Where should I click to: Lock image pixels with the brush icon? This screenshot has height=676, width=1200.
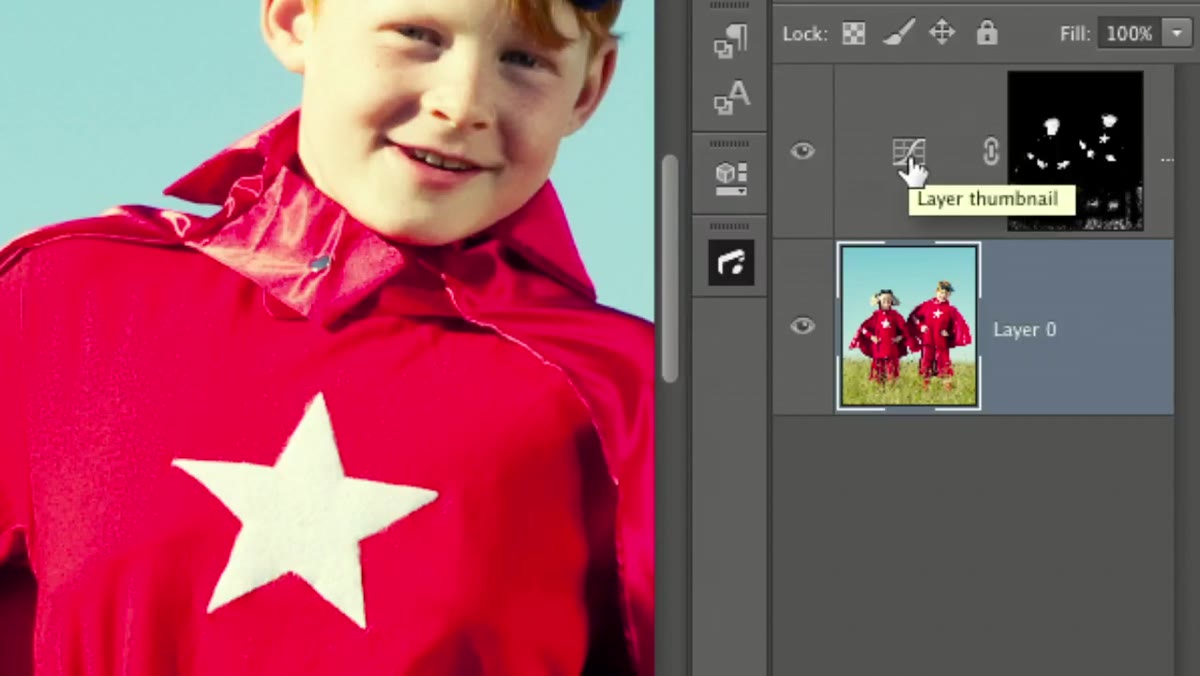click(898, 33)
